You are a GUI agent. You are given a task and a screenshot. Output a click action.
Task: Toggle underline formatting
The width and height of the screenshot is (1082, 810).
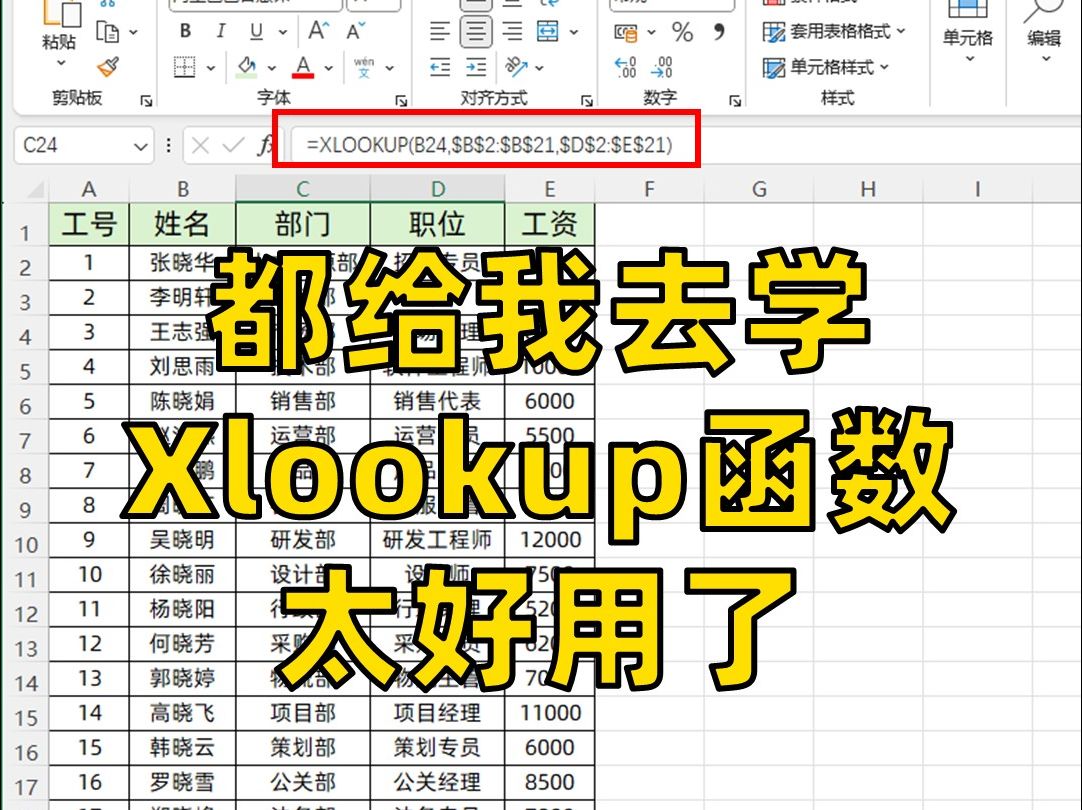coord(256,31)
